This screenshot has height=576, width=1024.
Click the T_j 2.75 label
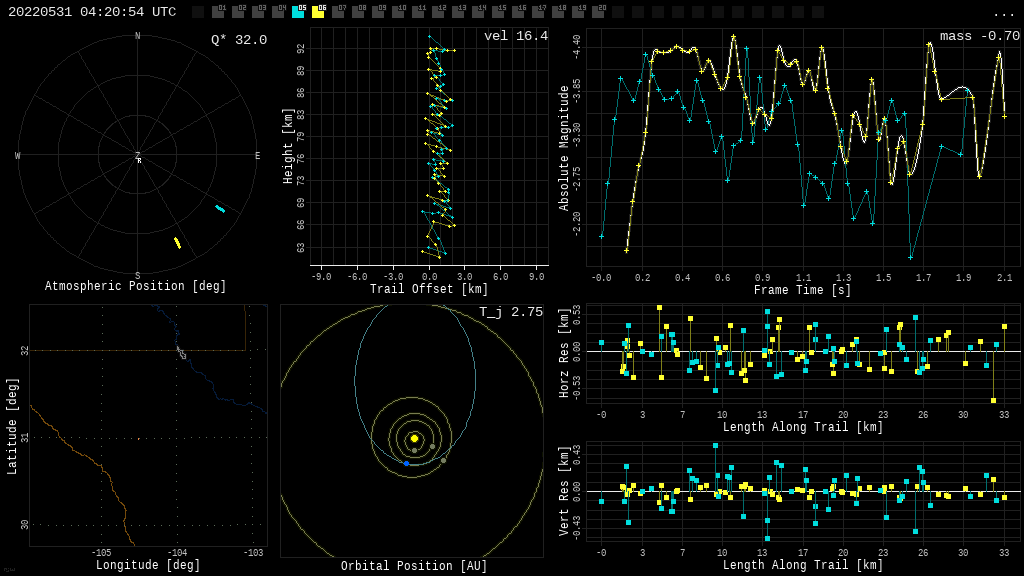tap(510, 312)
